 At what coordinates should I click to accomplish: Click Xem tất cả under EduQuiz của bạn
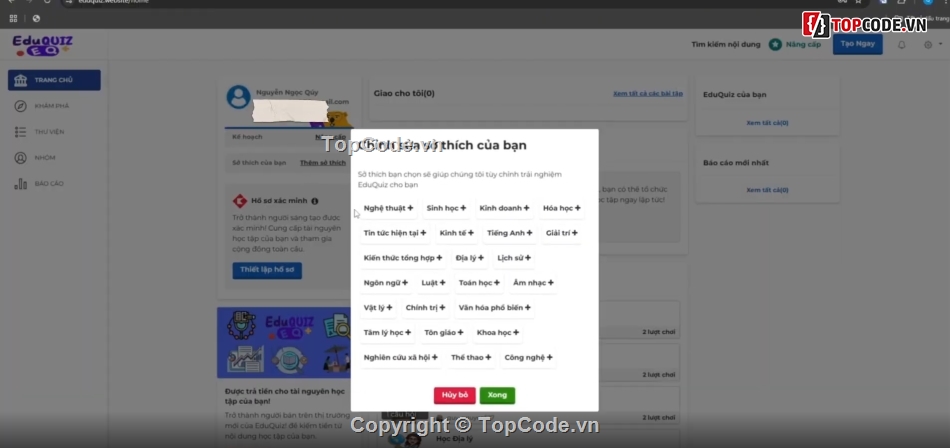coord(768,123)
